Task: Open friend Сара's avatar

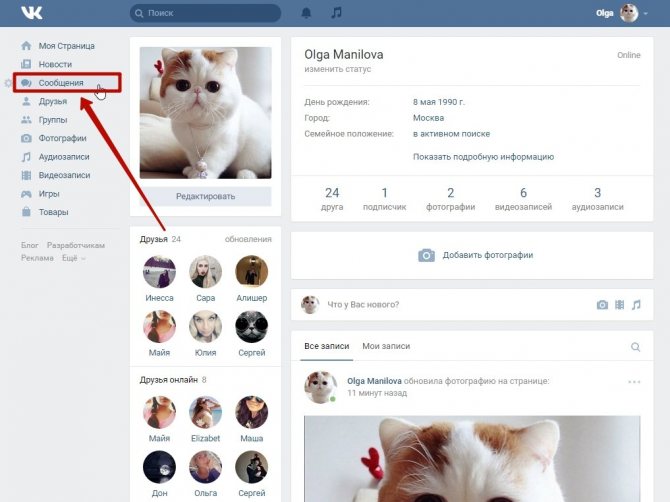Action: pyautogui.click(x=206, y=272)
